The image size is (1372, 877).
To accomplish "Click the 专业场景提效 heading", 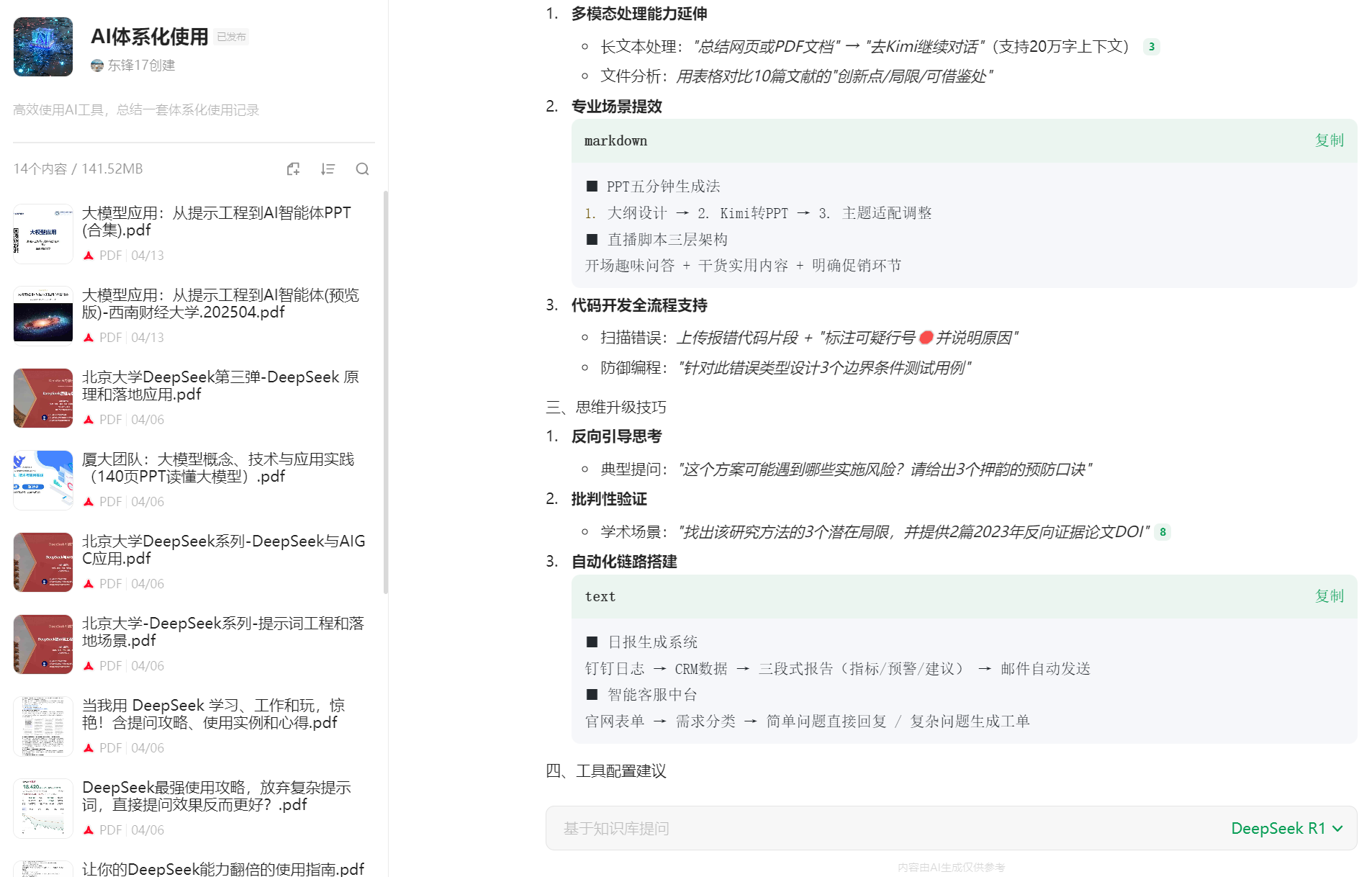I will (x=616, y=107).
